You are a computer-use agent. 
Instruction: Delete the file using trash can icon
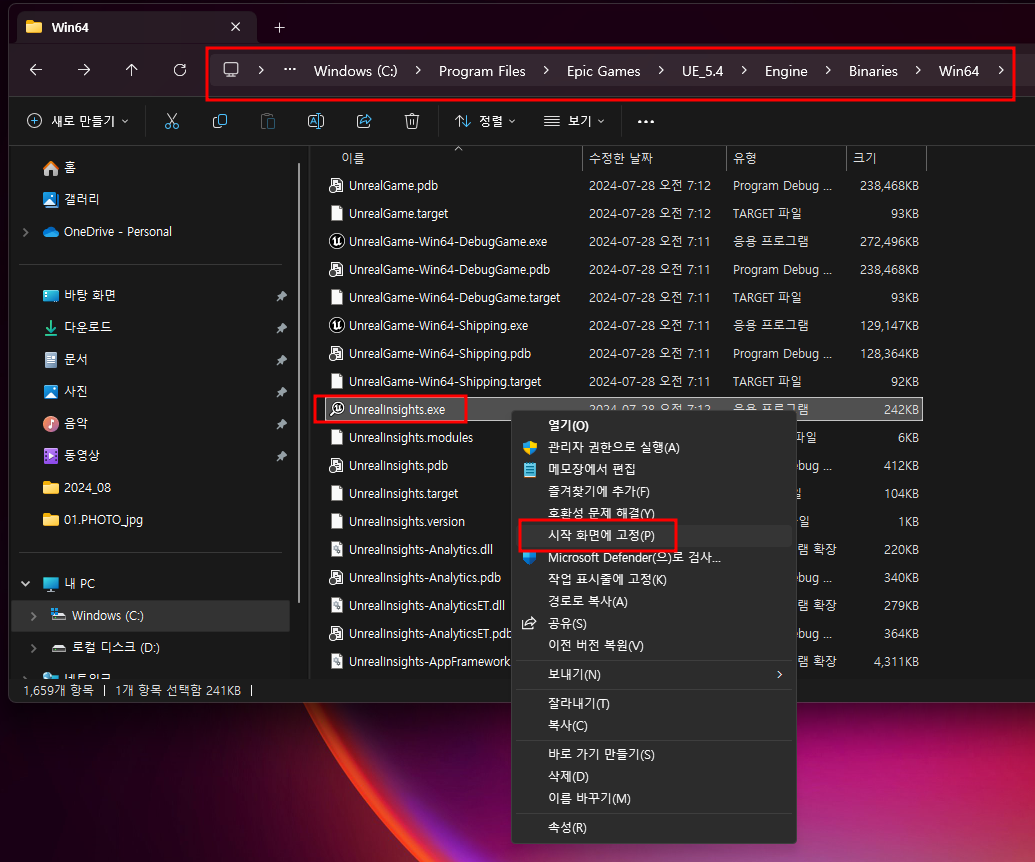[412, 121]
